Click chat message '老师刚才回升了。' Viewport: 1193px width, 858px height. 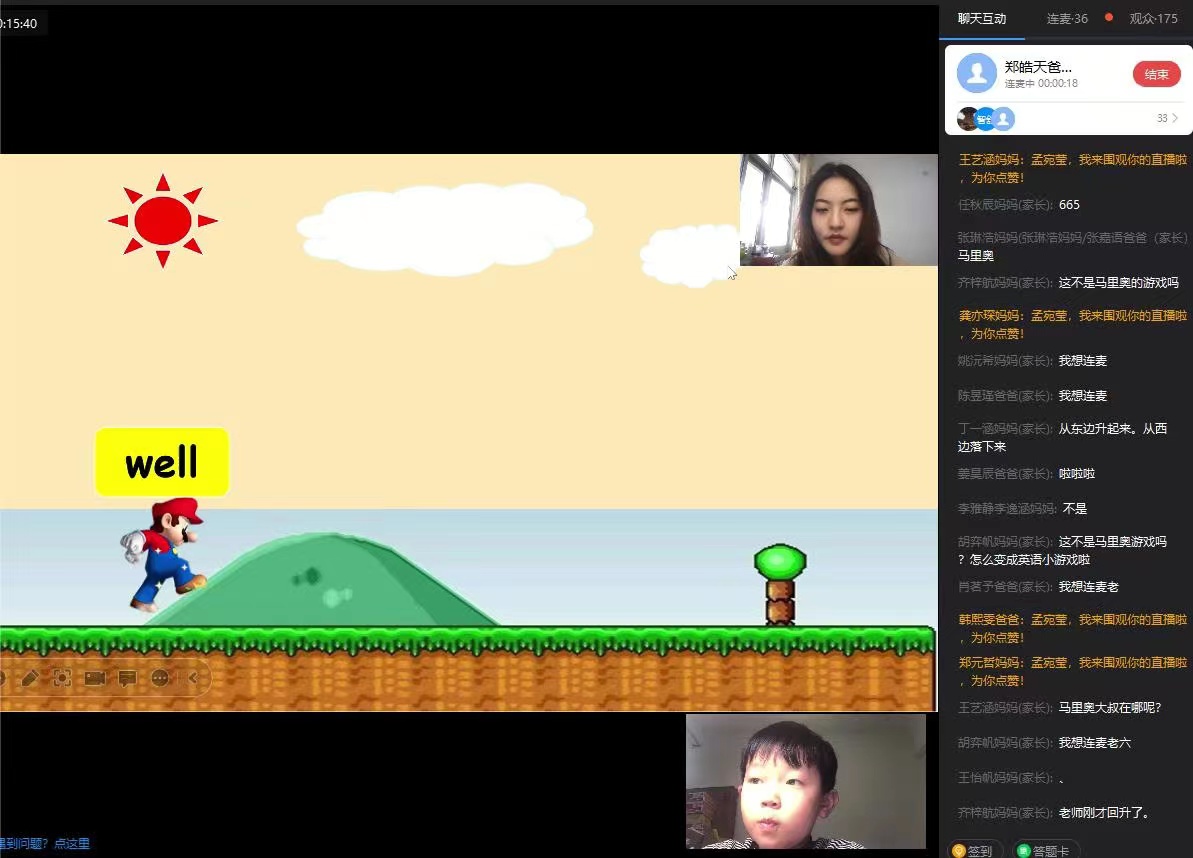pos(1106,812)
